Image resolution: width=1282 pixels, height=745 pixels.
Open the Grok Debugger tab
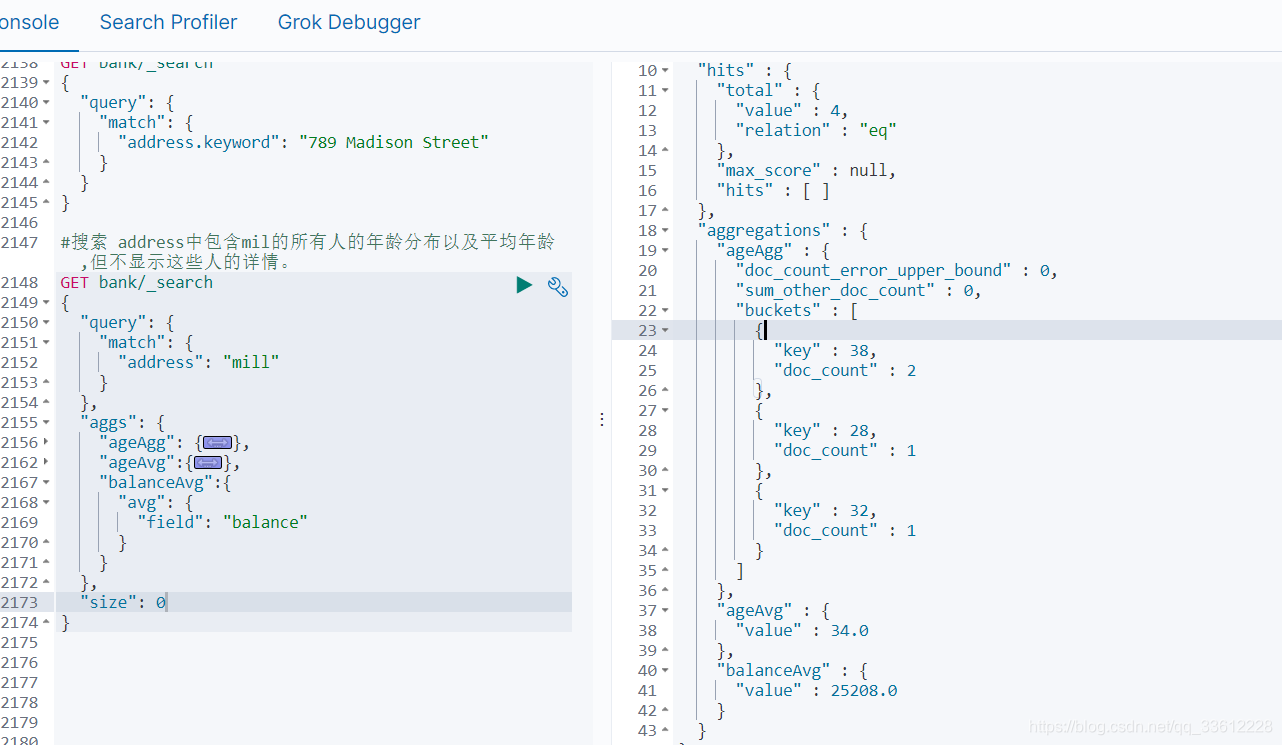click(348, 22)
